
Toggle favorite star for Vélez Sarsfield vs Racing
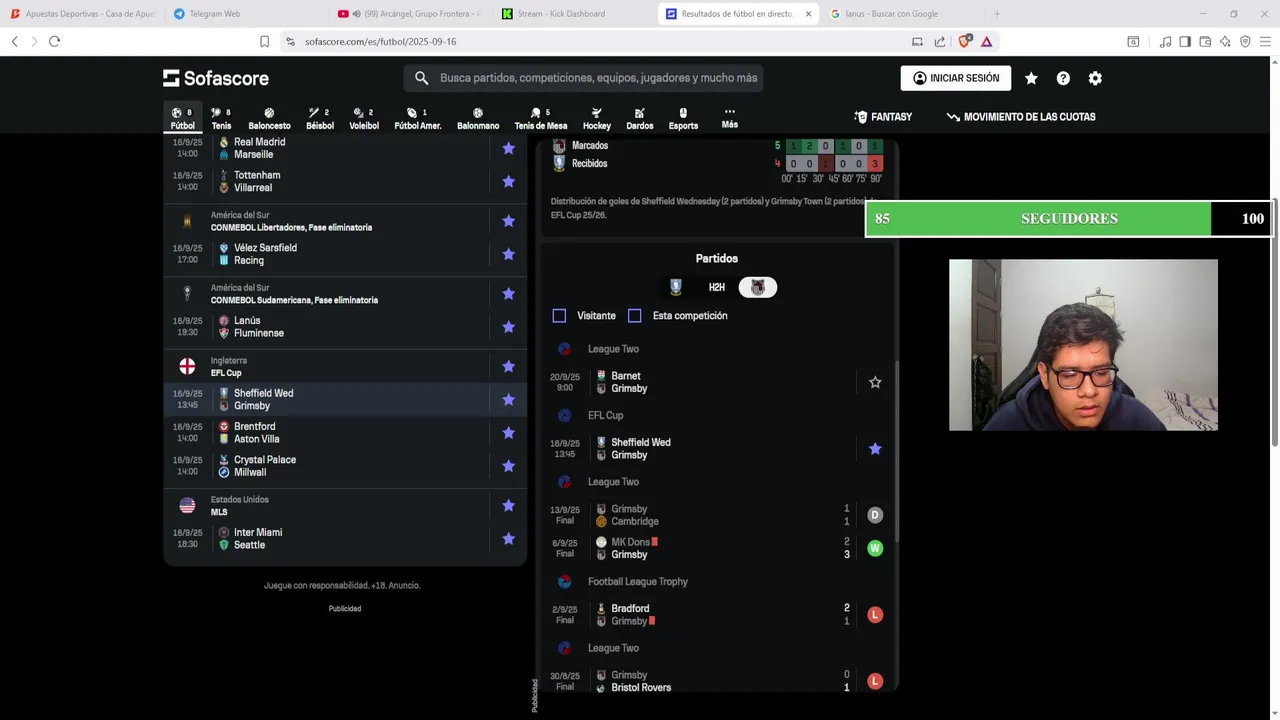click(508, 254)
